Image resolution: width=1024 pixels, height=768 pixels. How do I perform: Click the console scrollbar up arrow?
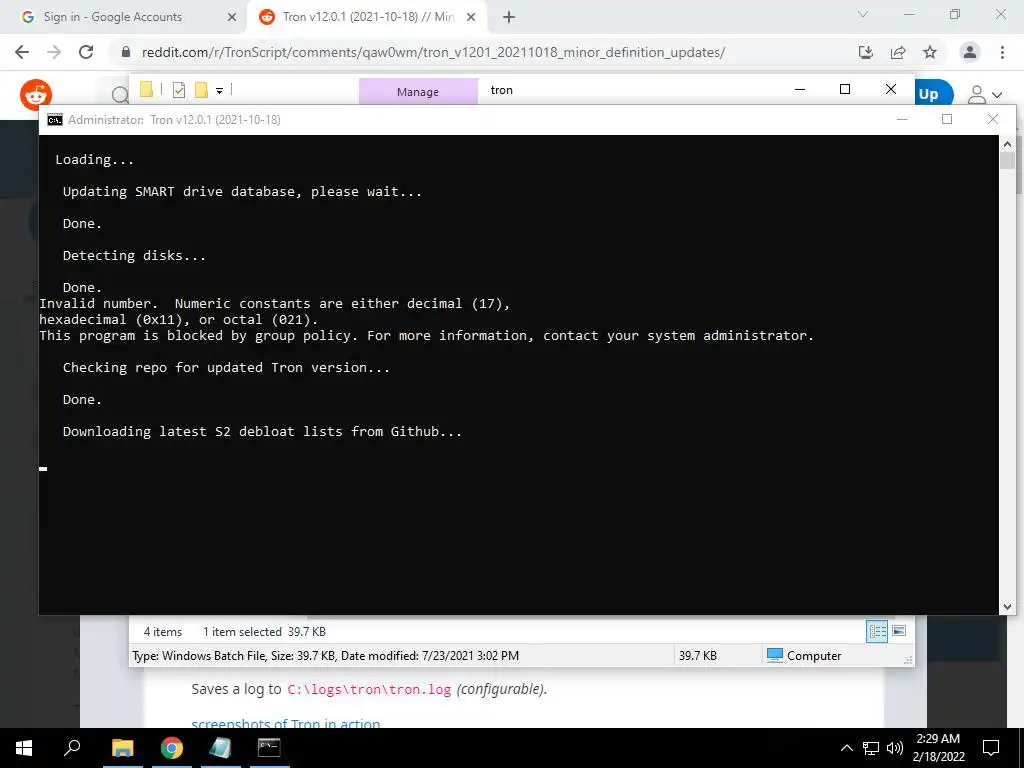pyautogui.click(x=1007, y=144)
